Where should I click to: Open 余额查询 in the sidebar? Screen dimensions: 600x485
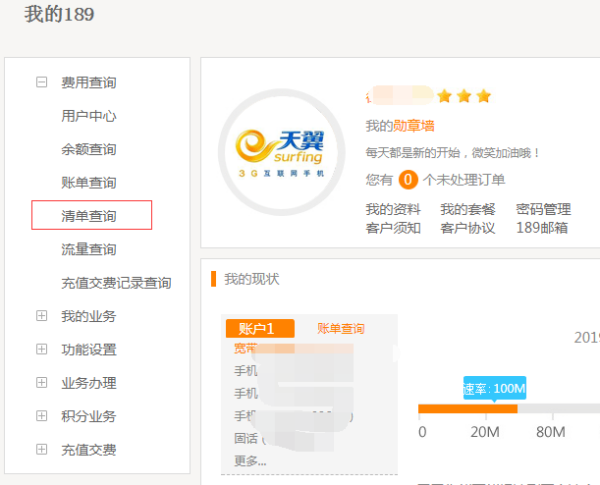coord(89,149)
